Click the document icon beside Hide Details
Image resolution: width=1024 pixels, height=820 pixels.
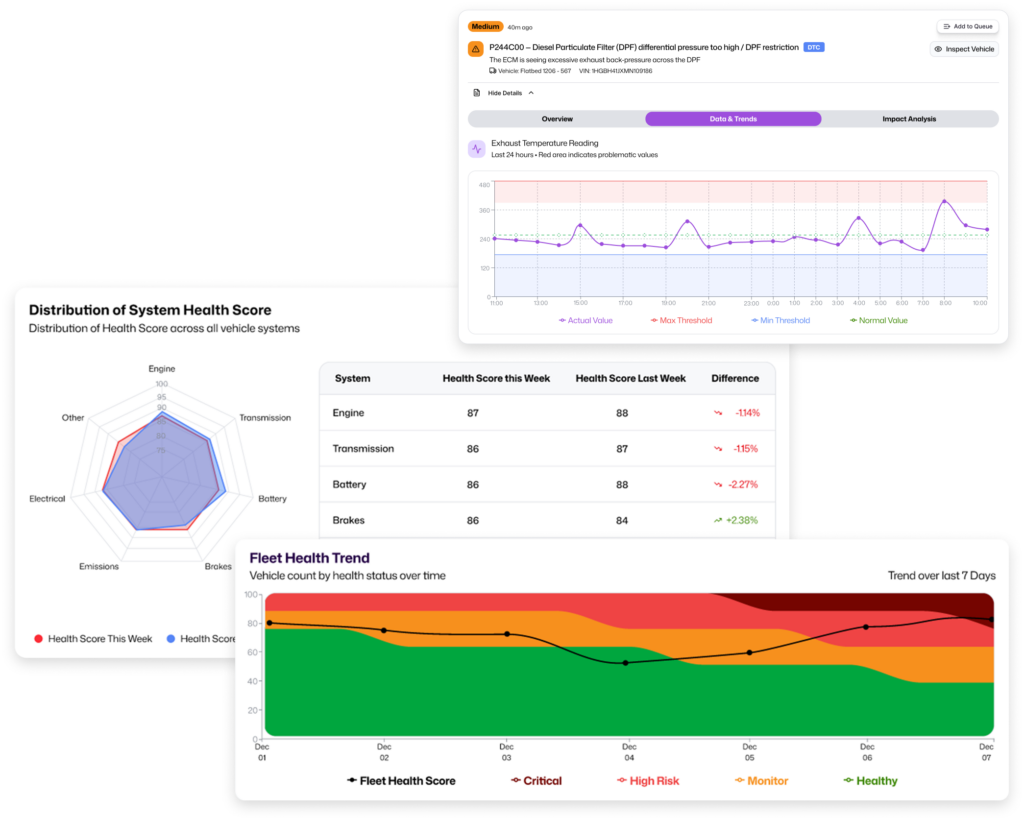(x=475, y=93)
